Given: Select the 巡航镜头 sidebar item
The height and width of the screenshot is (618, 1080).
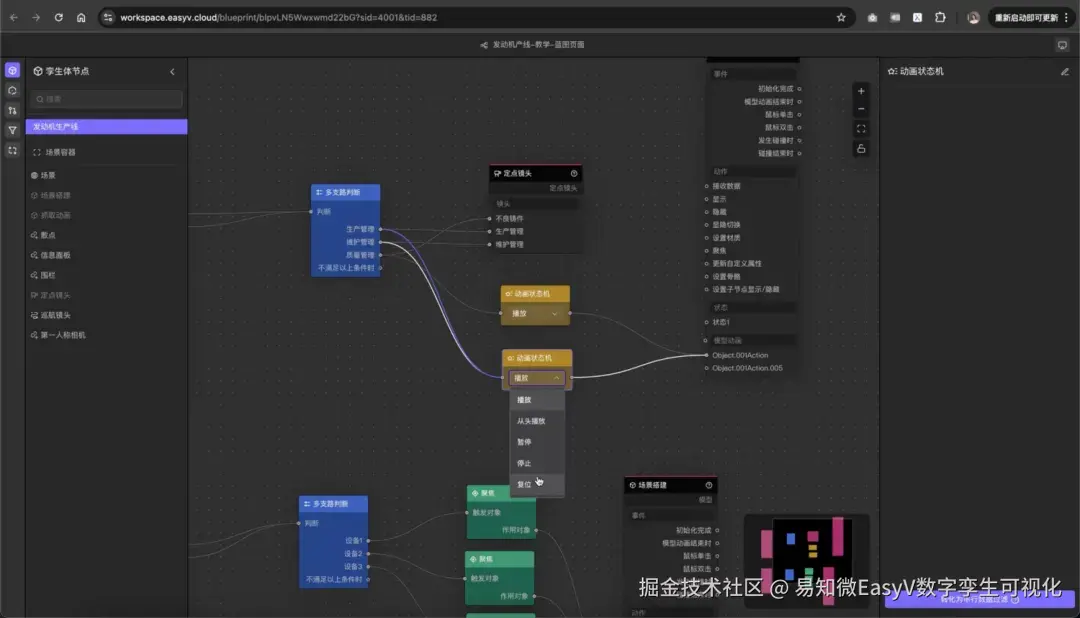Looking at the screenshot, I should (x=55, y=316).
